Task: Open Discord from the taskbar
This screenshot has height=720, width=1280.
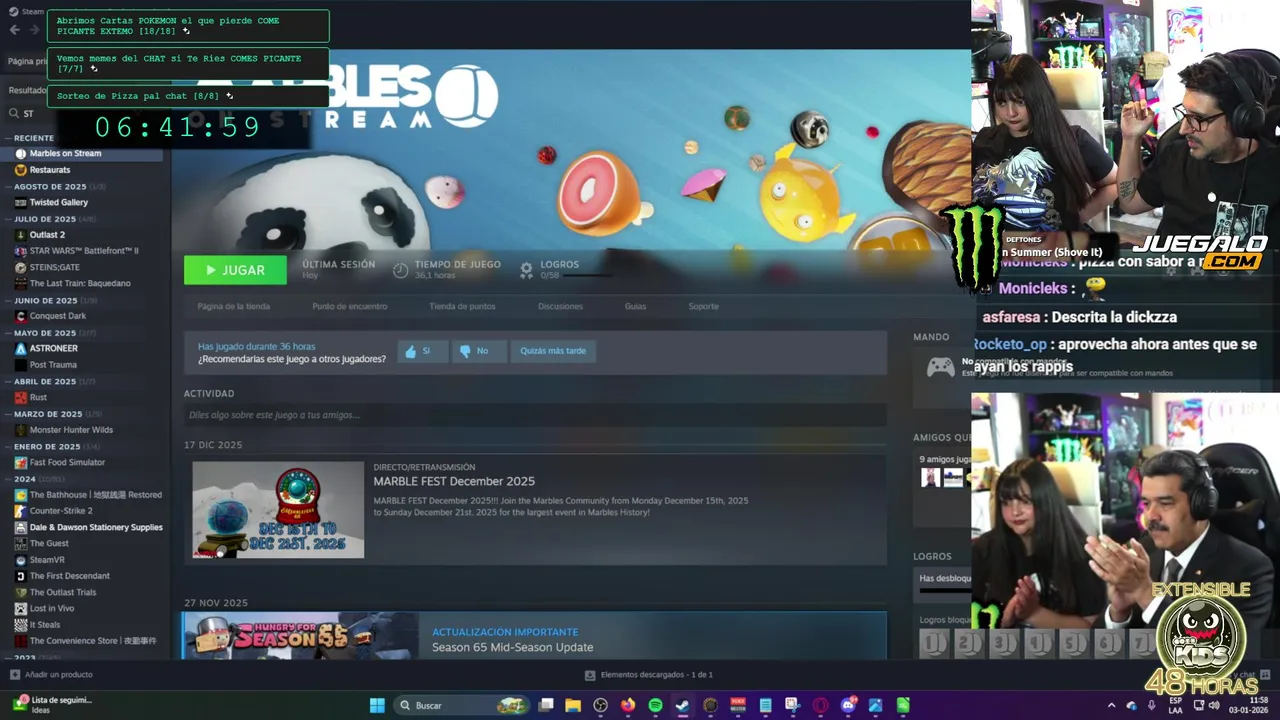Action: [x=849, y=705]
